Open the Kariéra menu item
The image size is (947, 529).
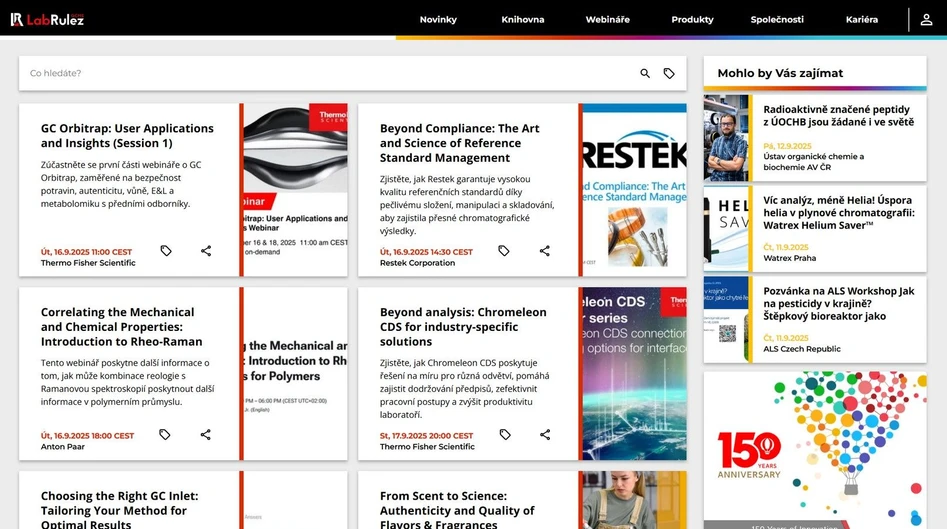pyautogui.click(x=862, y=19)
